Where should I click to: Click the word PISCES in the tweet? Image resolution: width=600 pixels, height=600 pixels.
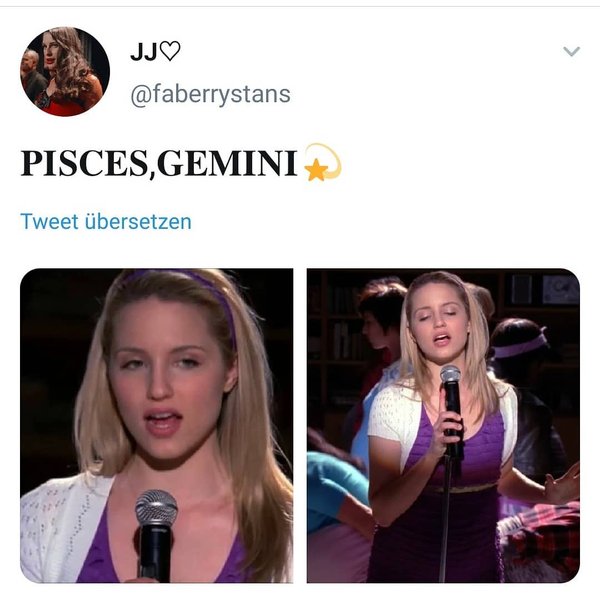tap(84, 163)
